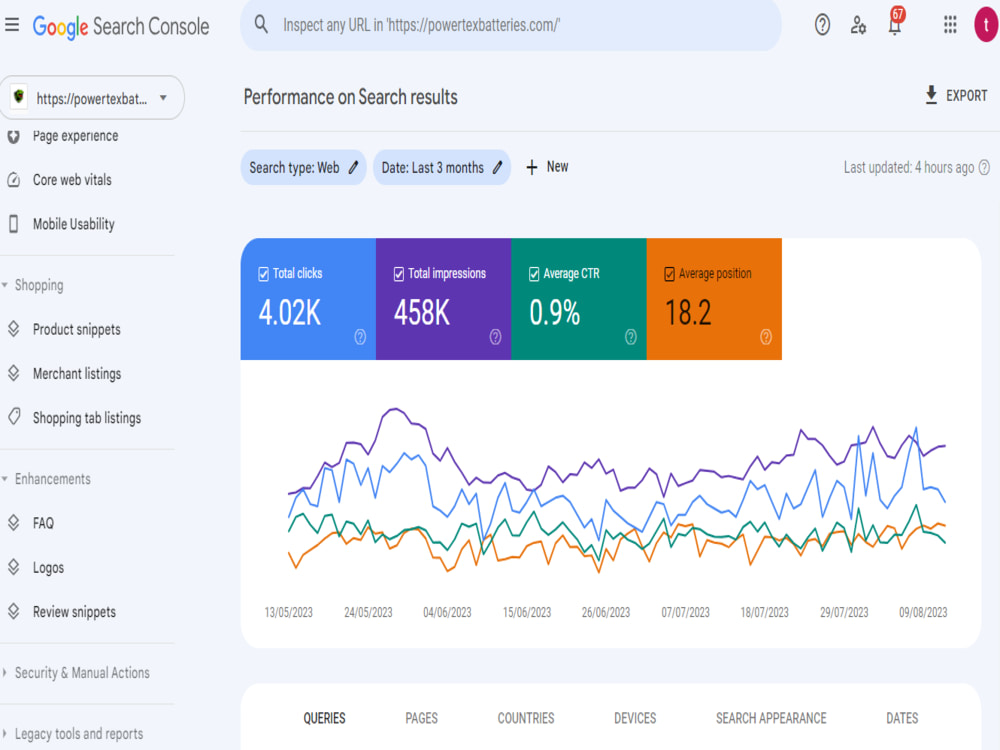This screenshot has width=1000, height=750.
Task: Open the Google apps grid
Action: (x=950, y=25)
